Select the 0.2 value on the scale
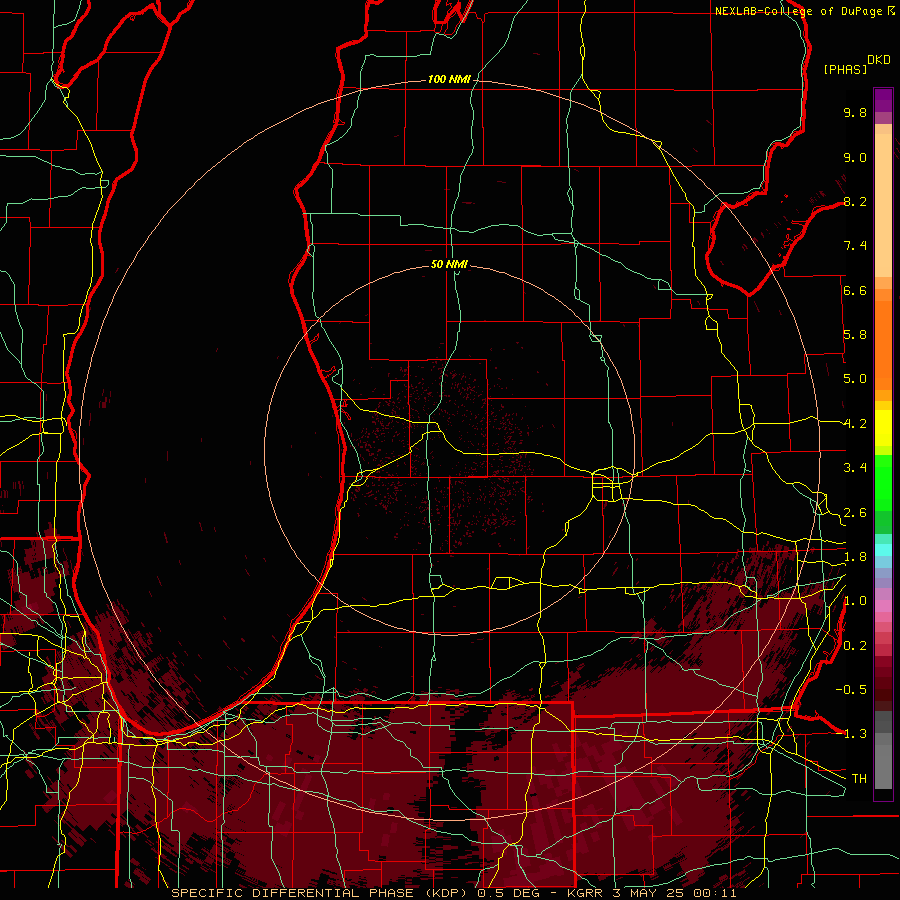 pos(855,646)
